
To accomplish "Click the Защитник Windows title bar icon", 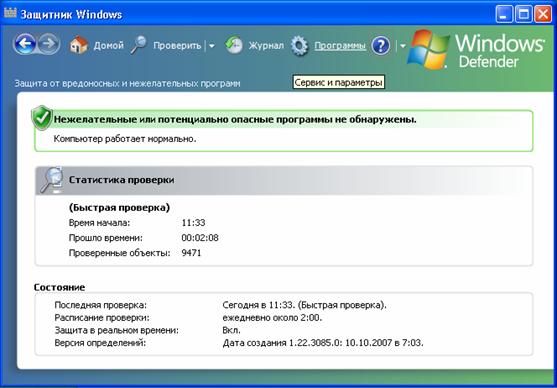I will pyautogui.click(x=10, y=13).
